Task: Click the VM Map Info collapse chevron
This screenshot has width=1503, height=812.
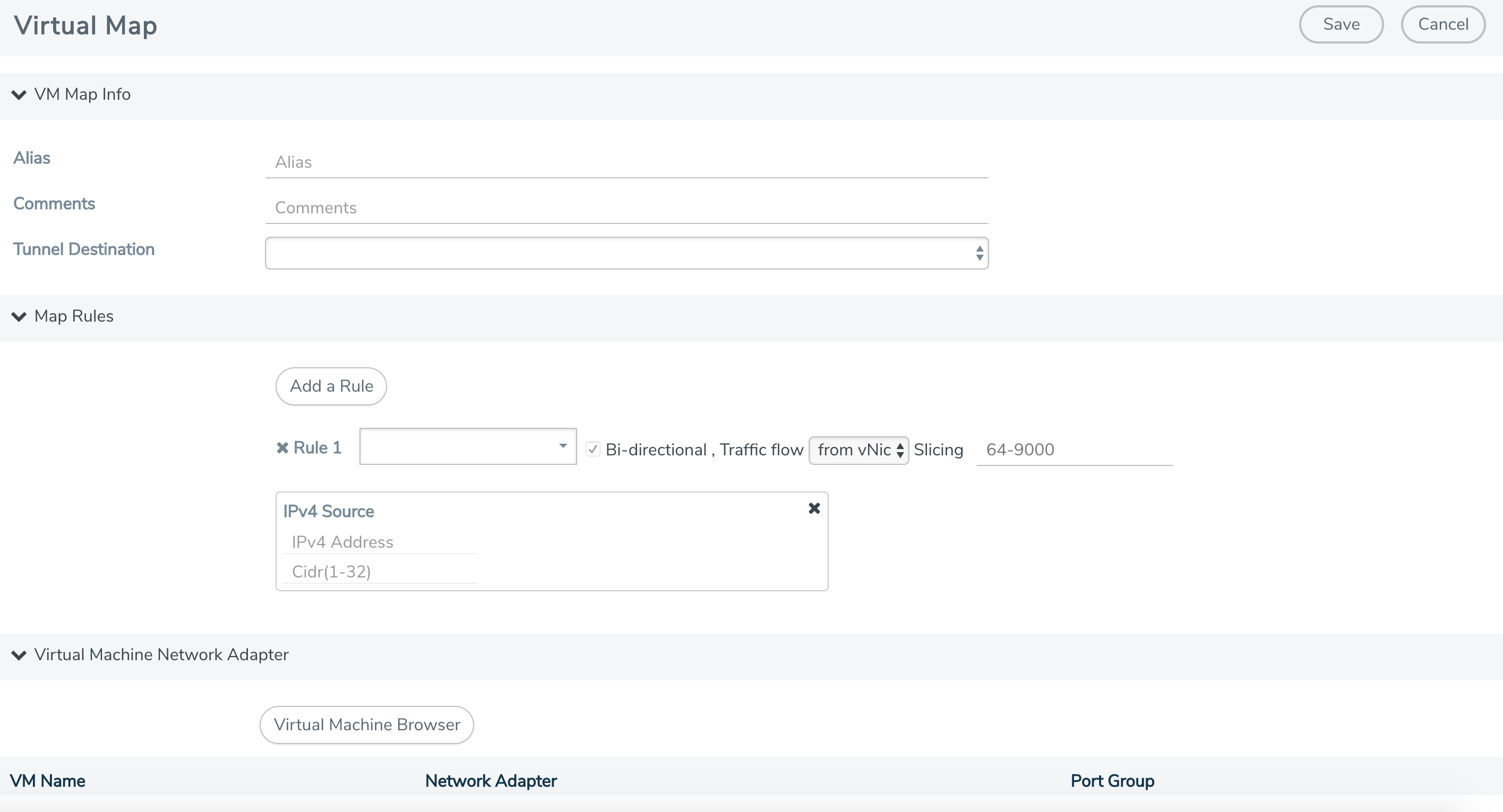Action: click(x=18, y=95)
